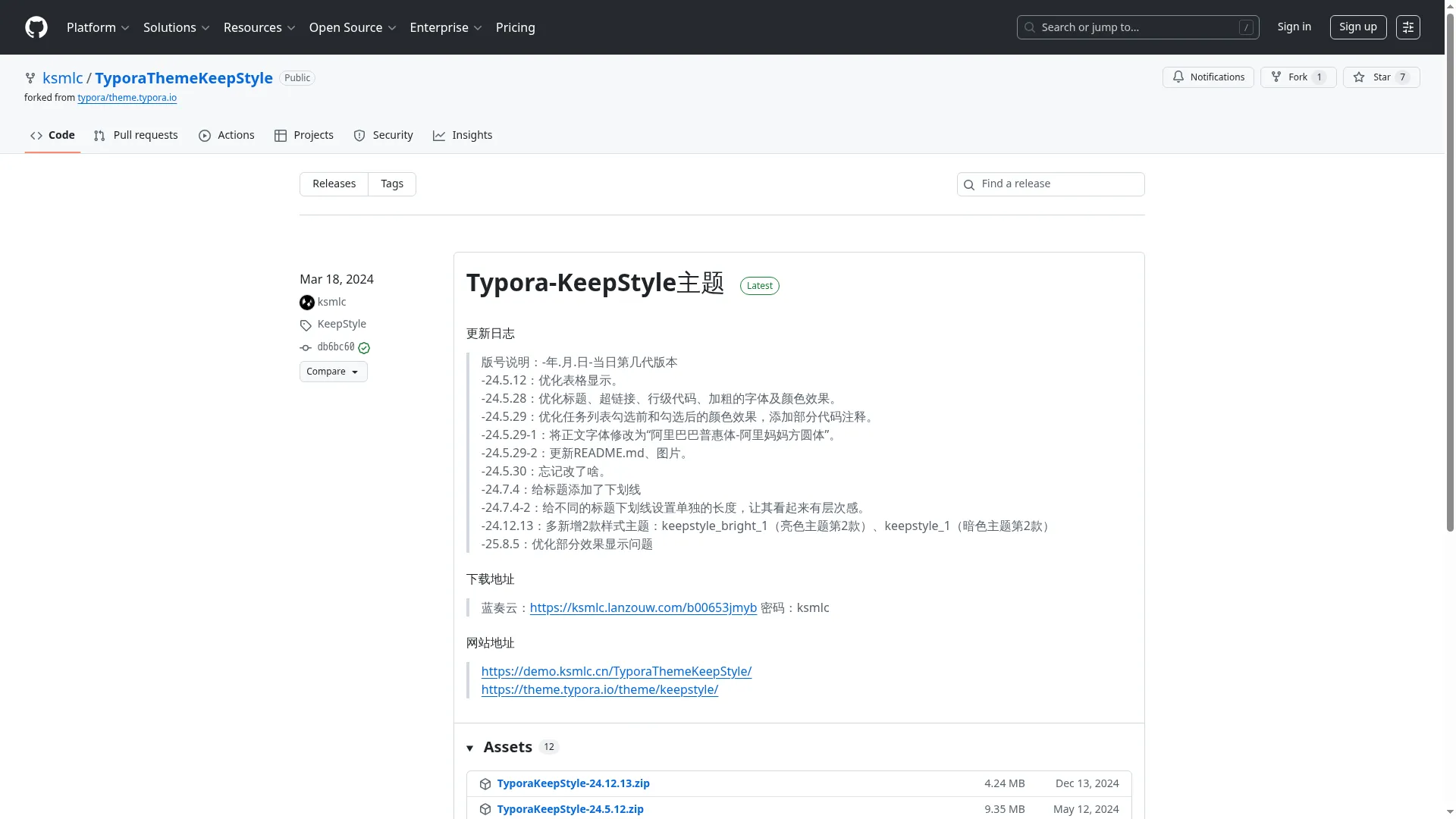Open the Compare dropdown
The height and width of the screenshot is (819, 1456).
point(333,372)
